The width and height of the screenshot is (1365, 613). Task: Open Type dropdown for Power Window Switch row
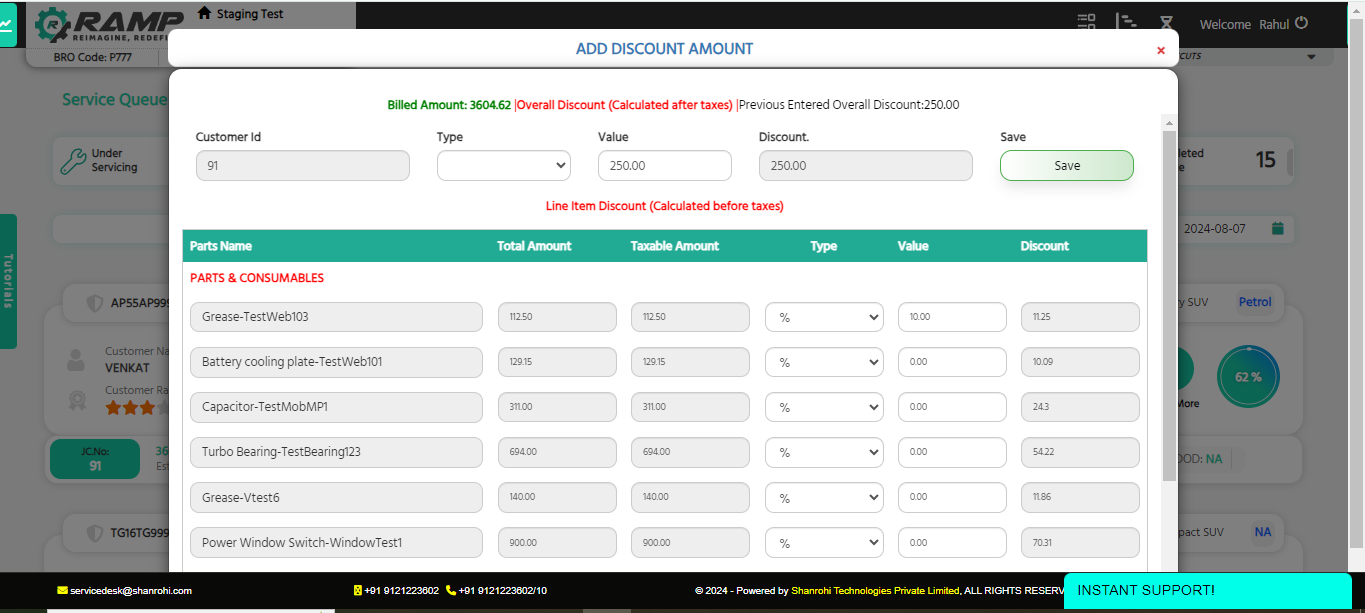point(823,542)
